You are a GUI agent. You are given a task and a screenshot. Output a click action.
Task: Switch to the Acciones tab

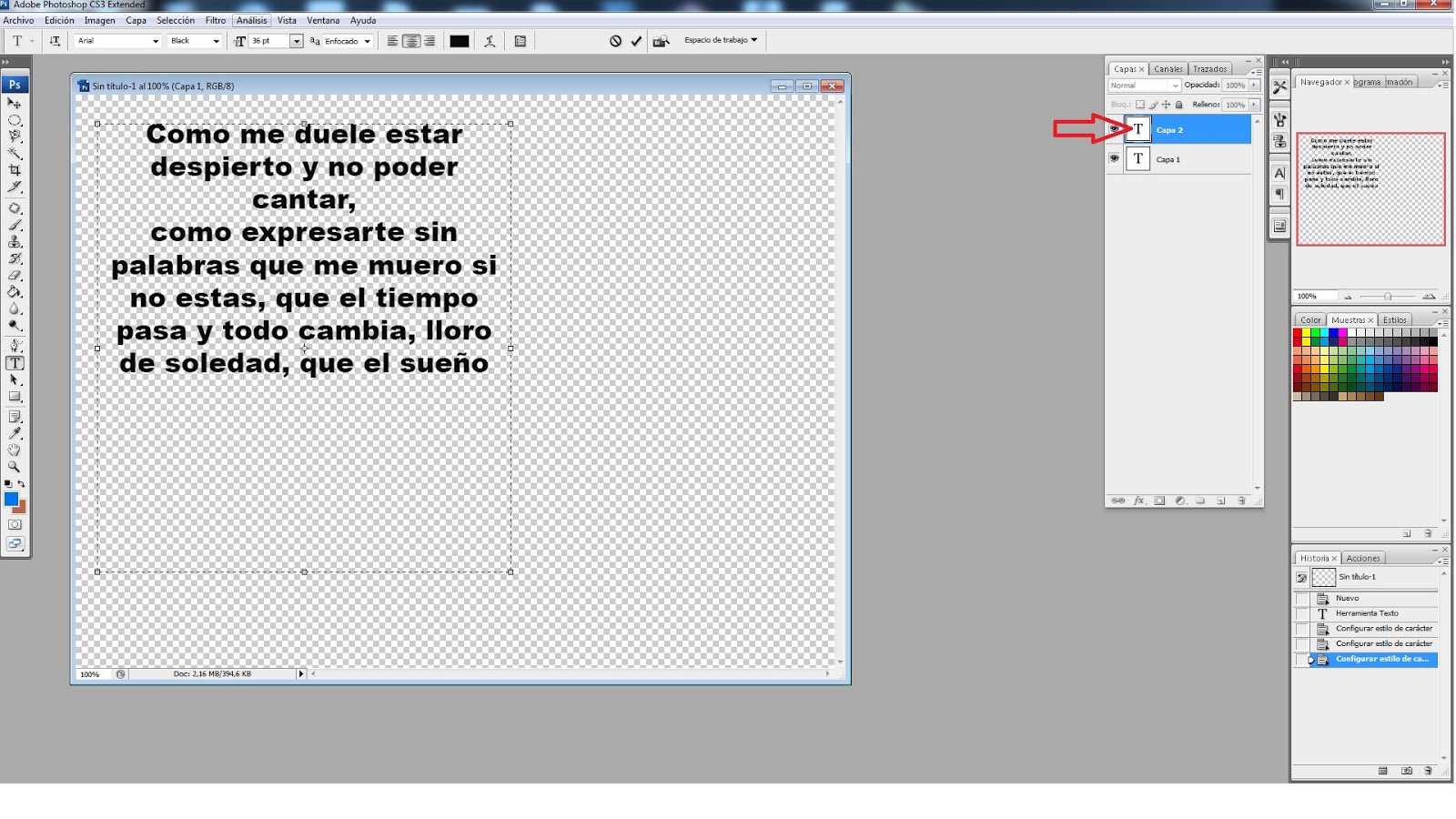click(x=1362, y=558)
